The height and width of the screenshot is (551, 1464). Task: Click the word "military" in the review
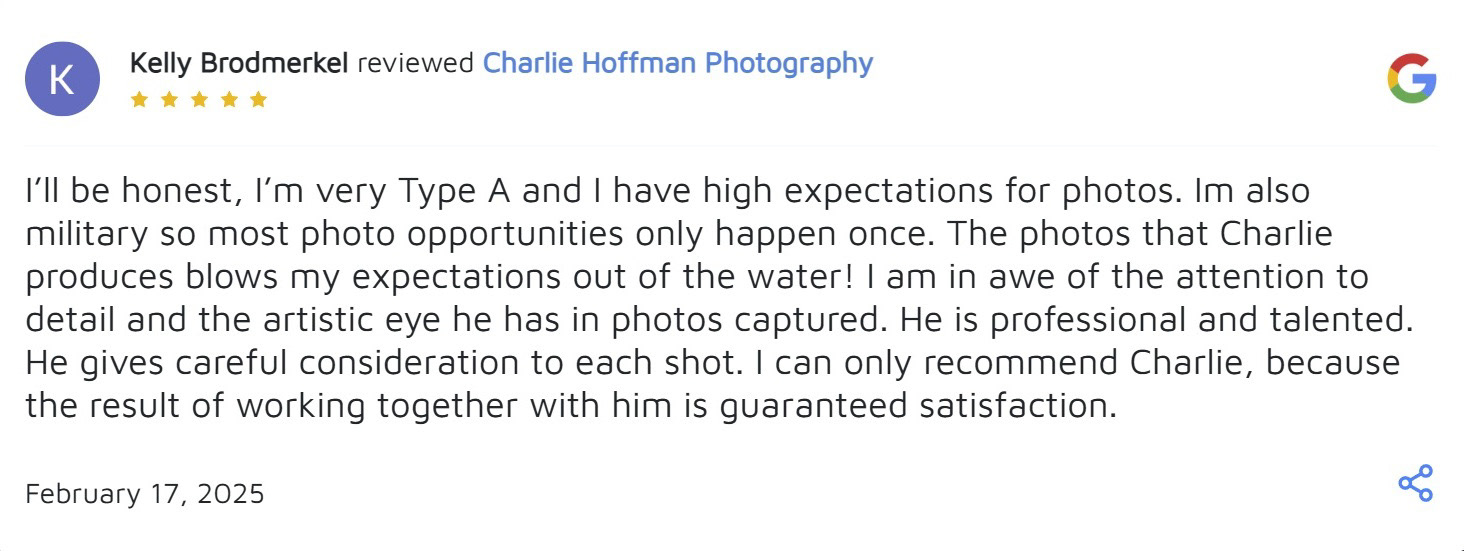86,233
